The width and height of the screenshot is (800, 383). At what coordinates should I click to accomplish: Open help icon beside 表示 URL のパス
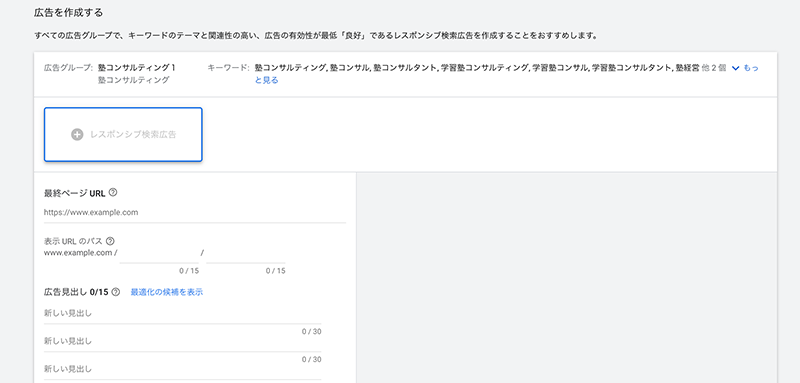(x=110, y=241)
